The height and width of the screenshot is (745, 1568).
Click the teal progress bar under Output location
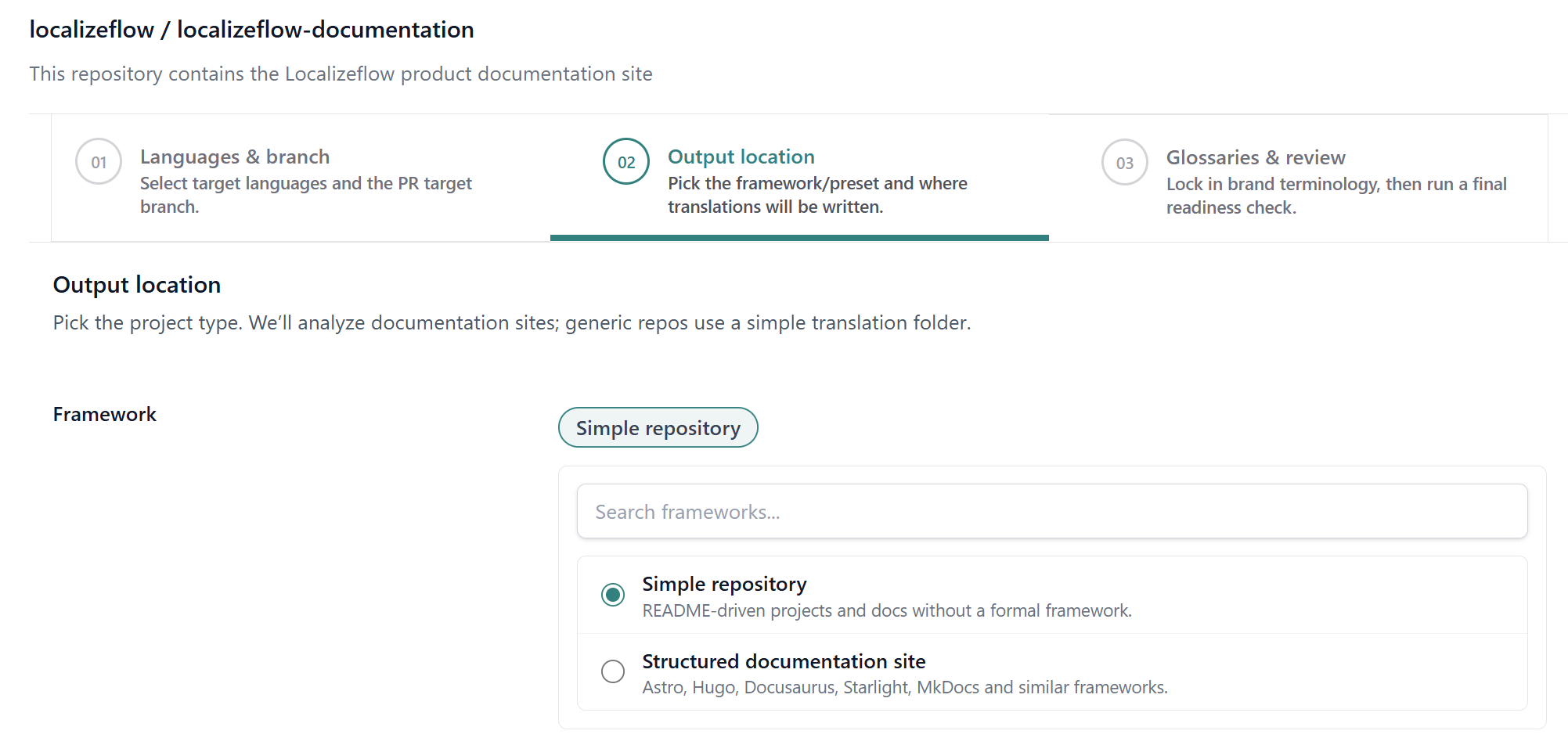(798, 237)
